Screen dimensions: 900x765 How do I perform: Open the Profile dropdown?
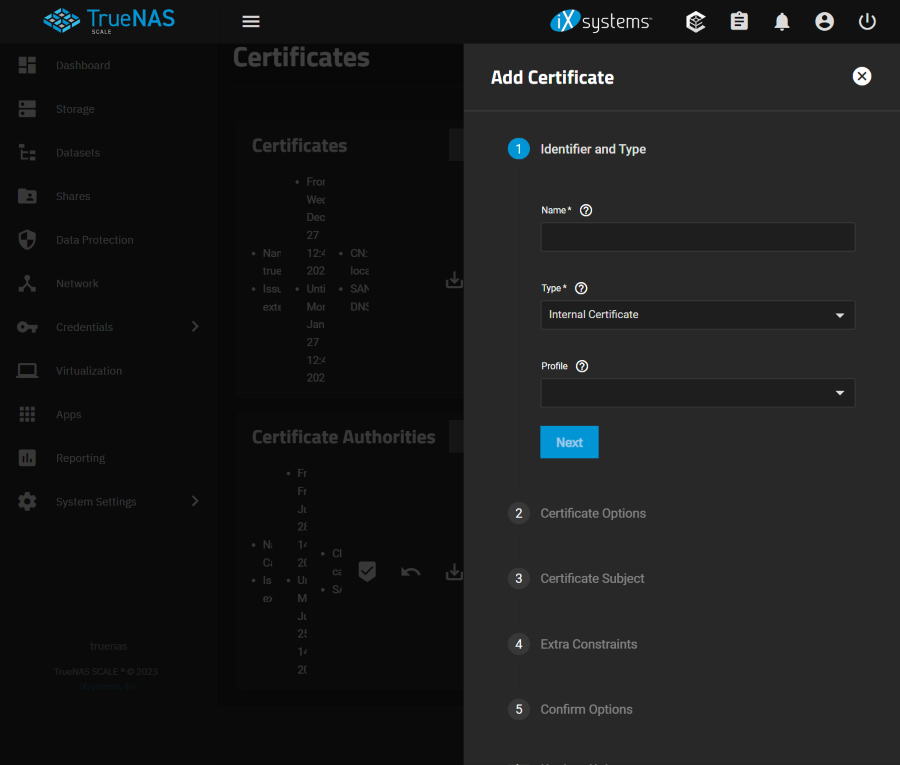click(x=697, y=393)
